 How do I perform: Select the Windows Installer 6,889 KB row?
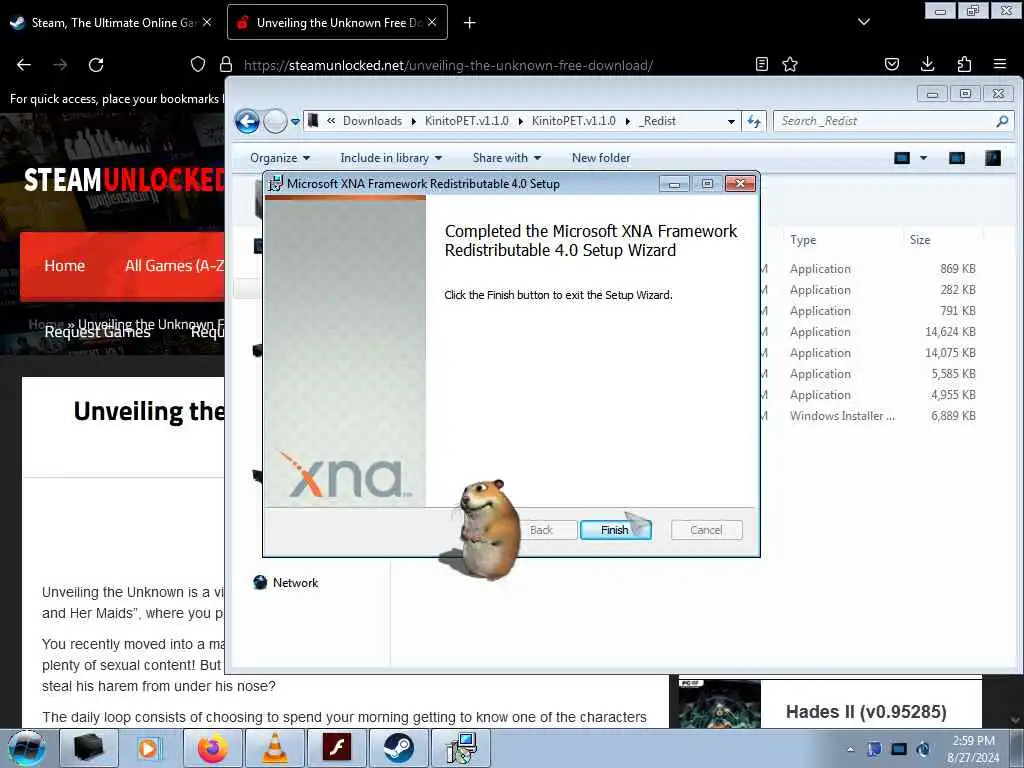pyautogui.click(x=871, y=415)
